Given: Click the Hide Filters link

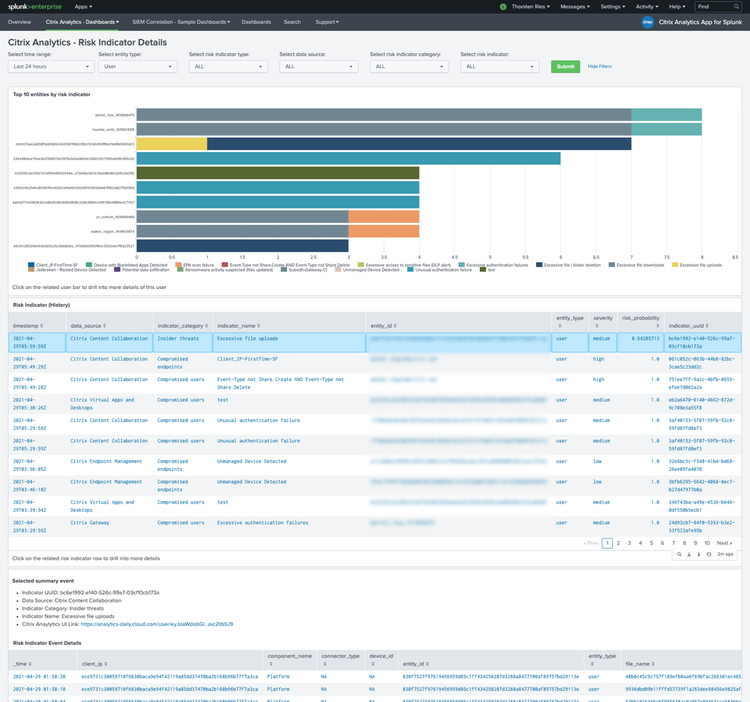Looking at the screenshot, I should [599, 66].
